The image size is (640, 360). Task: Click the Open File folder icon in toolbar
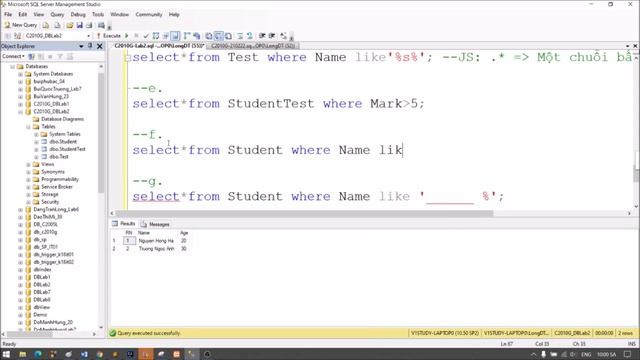click(x=70, y=25)
